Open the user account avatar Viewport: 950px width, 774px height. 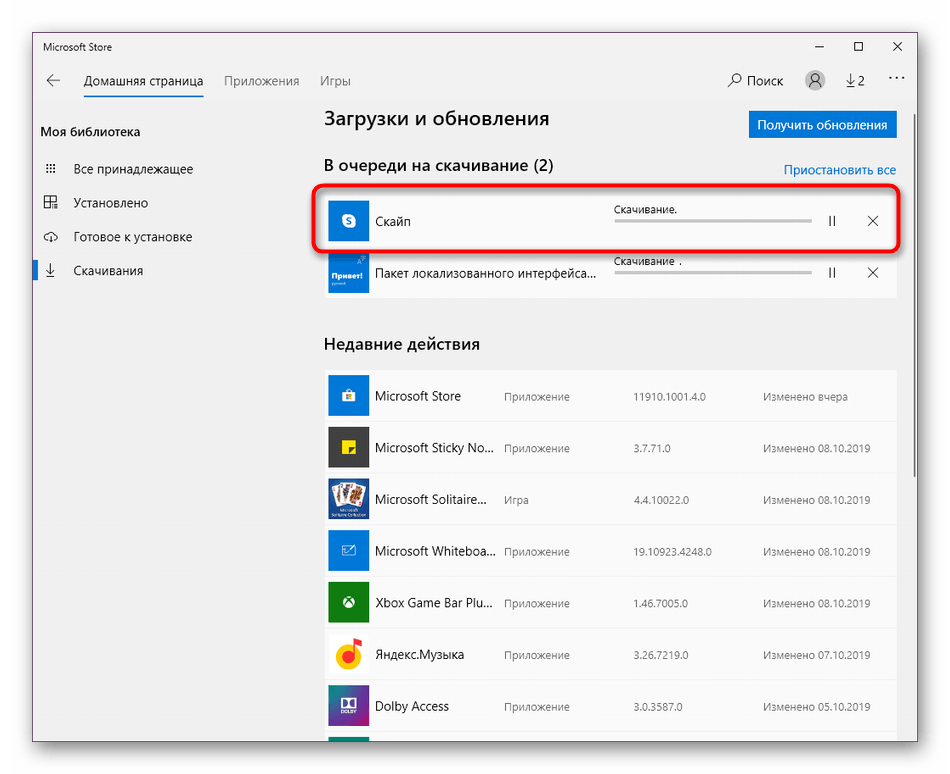(815, 80)
